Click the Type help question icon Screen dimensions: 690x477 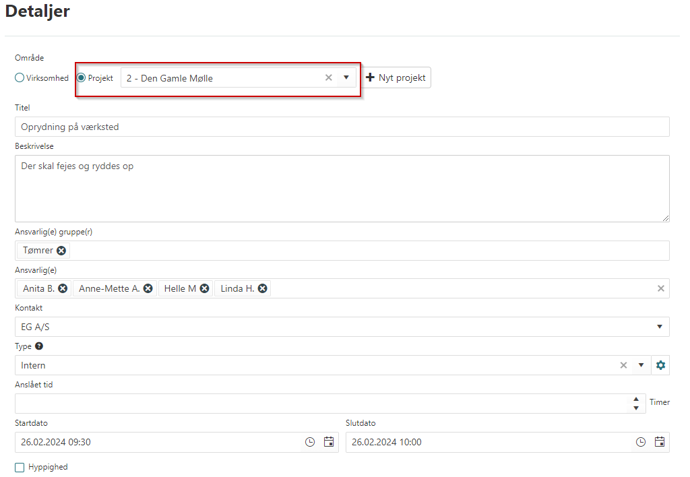pyautogui.click(x=39, y=346)
